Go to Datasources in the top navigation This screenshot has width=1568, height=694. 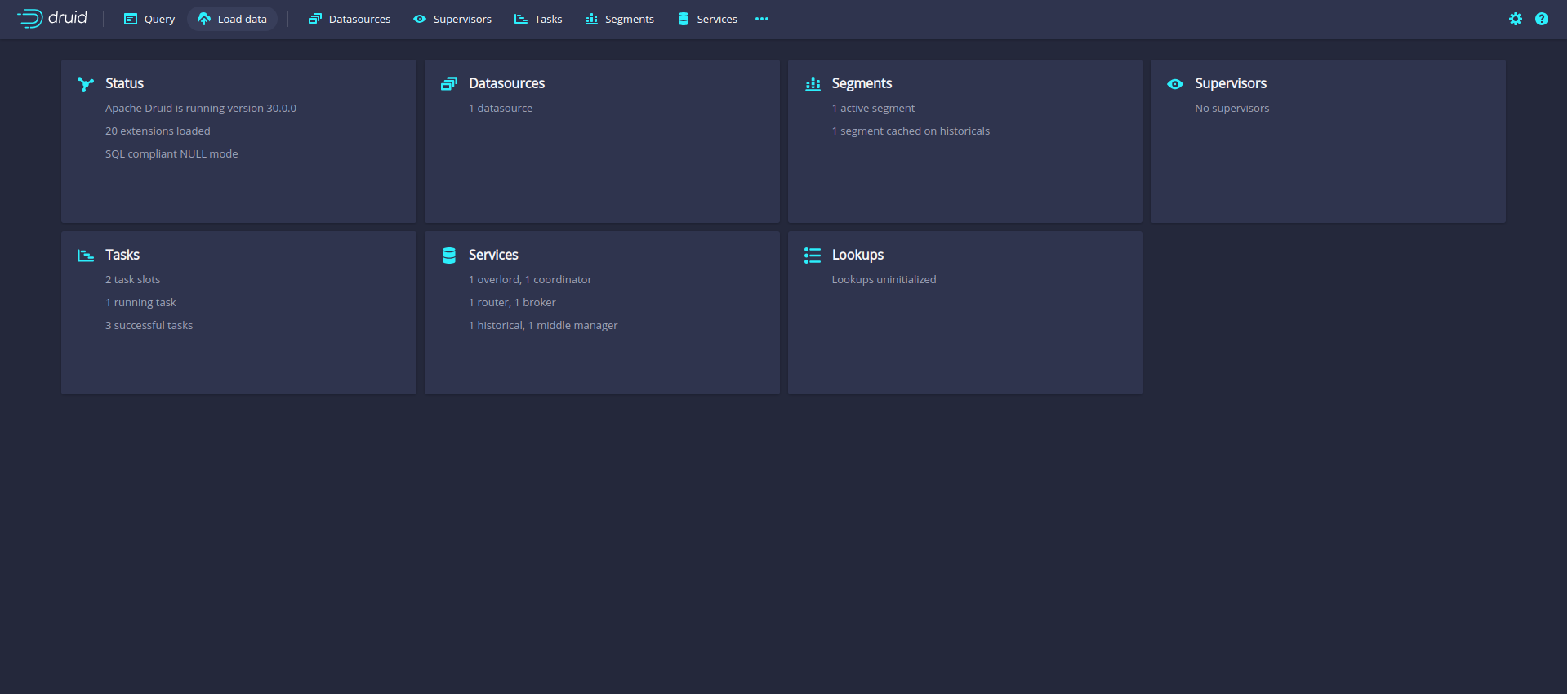pos(350,19)
